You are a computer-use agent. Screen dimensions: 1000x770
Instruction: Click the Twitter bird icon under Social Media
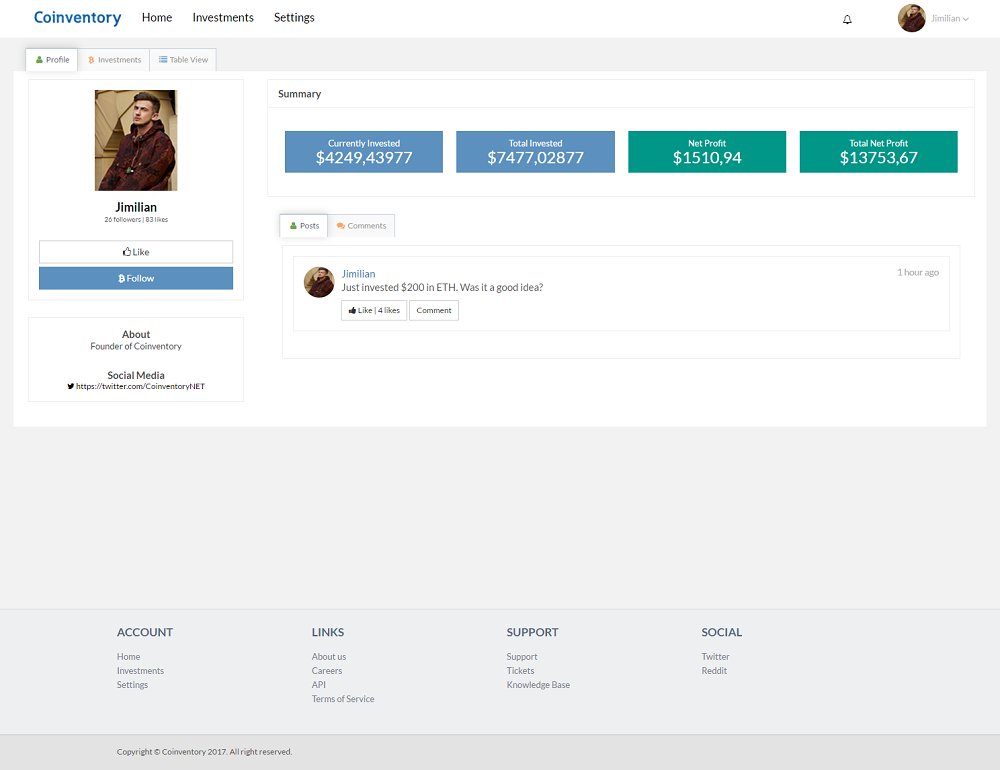pos(71,386)
